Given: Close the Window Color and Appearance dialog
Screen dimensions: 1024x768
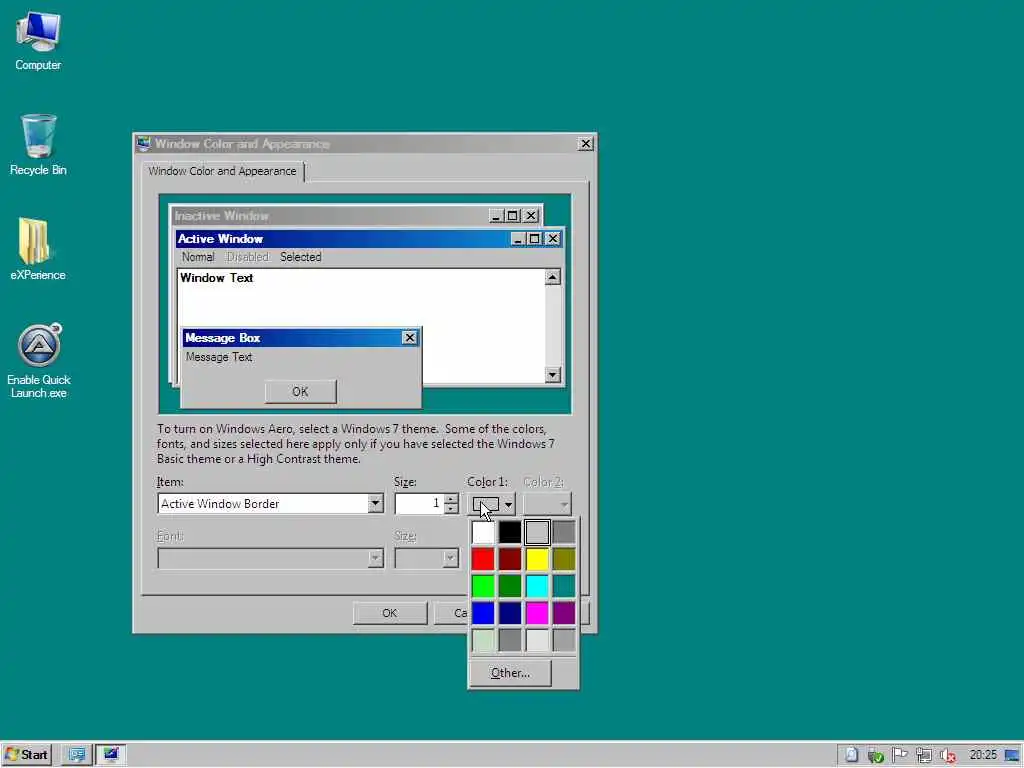Looking at the screenshot, I should (586, 144).
